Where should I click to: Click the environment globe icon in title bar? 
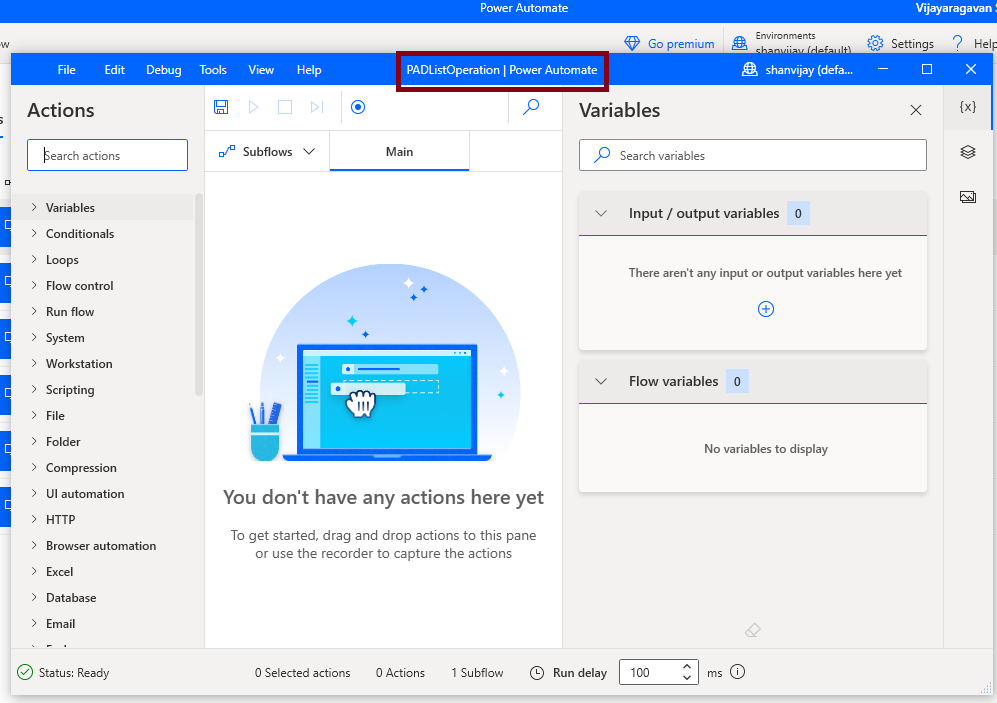(750, 69)
